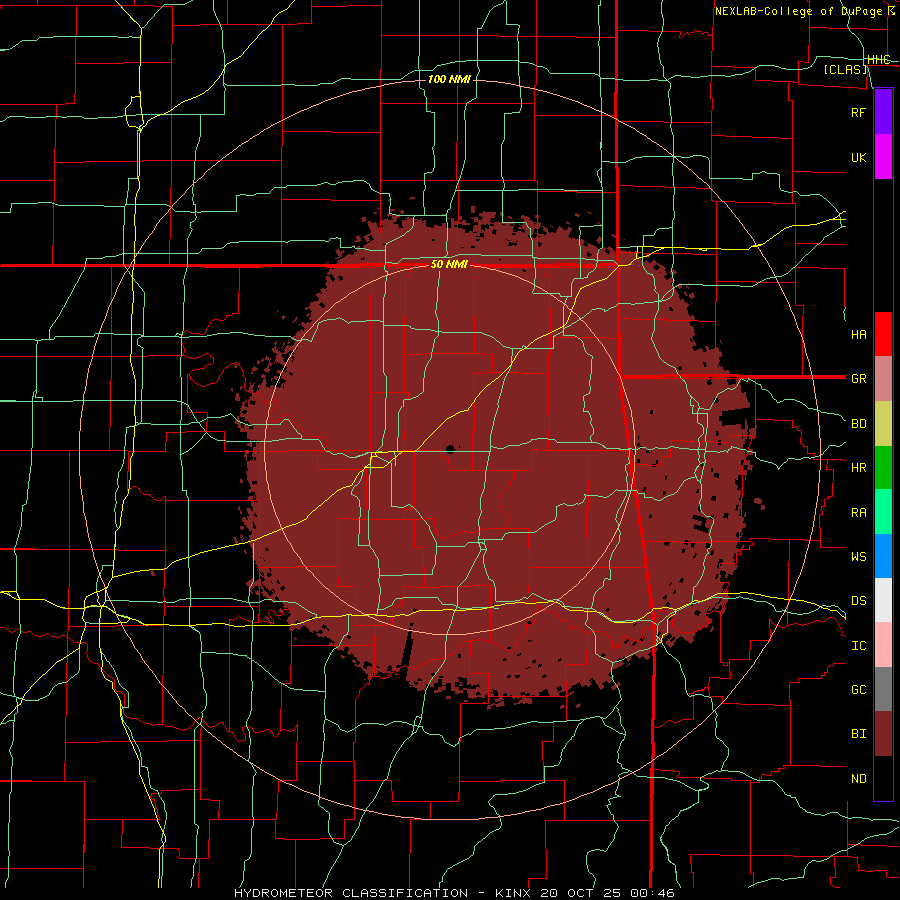Click the 'HHC' product label
Image resolution: width=900 pixels, height=900 pixels.
tap(878, 60)
